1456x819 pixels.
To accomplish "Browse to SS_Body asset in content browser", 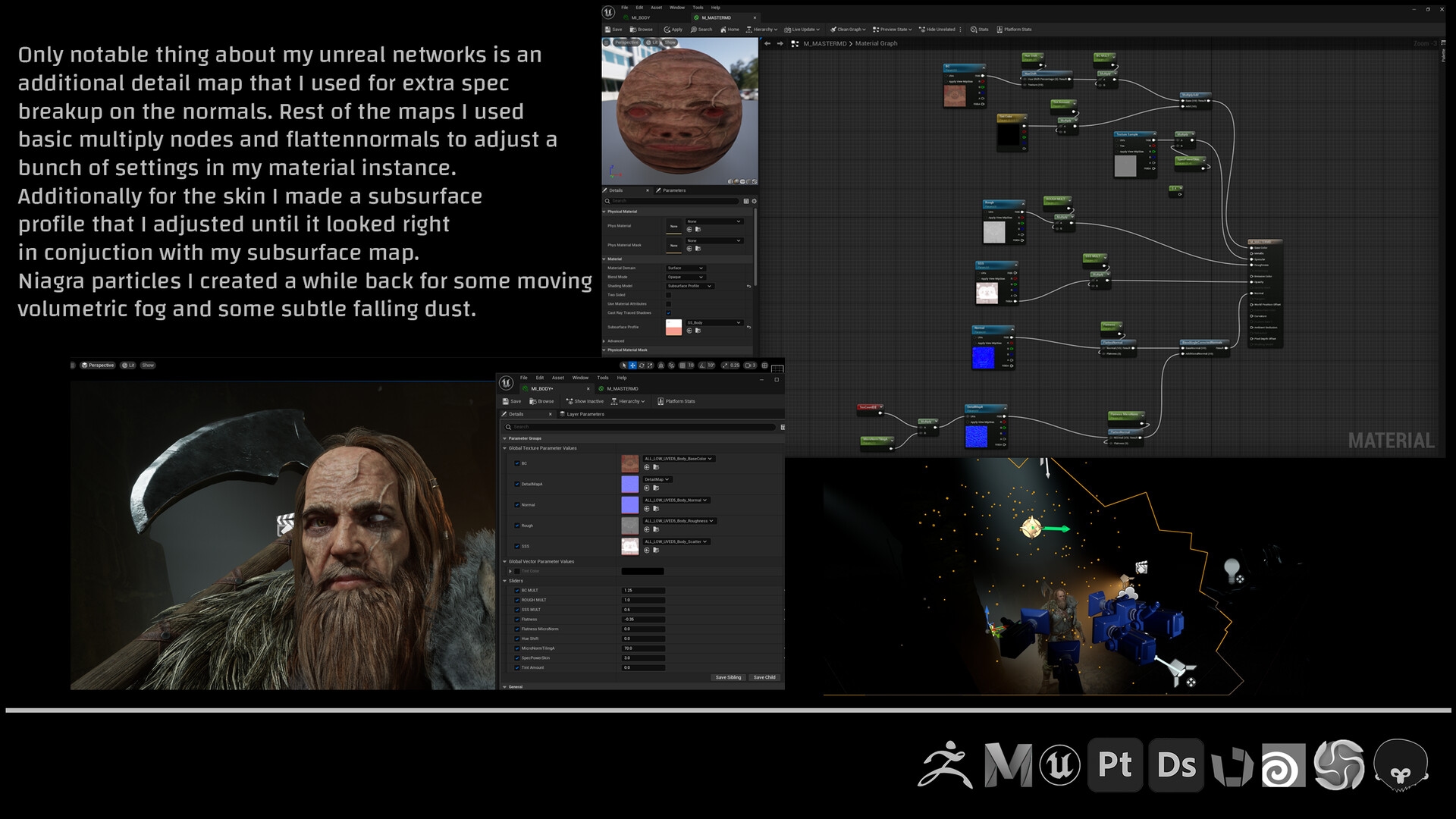I will point(698,331).
